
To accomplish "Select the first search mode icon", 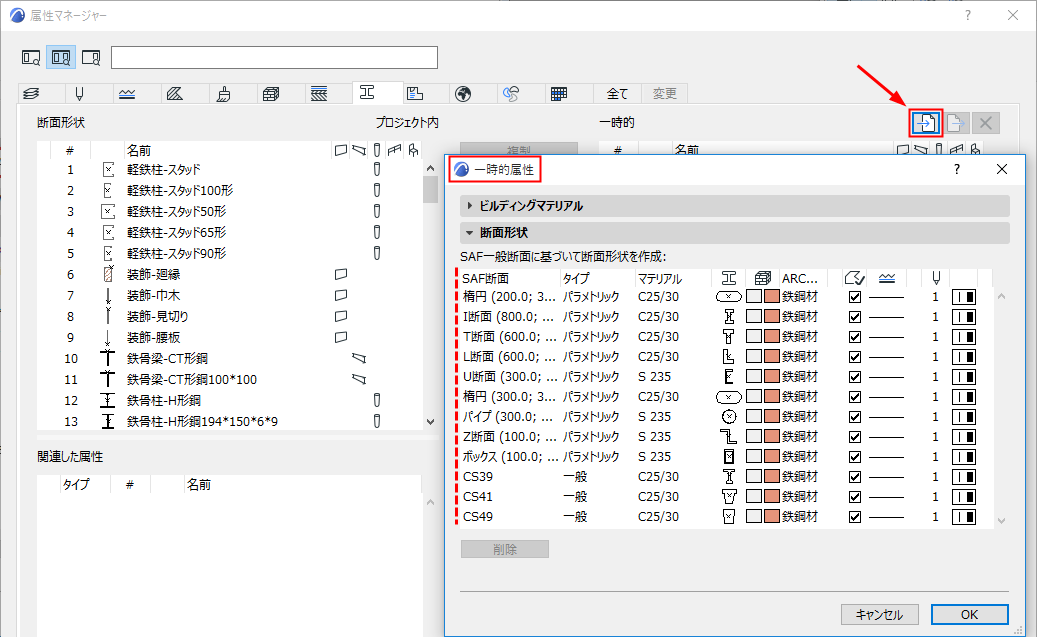I will click(x=32, y=57).
